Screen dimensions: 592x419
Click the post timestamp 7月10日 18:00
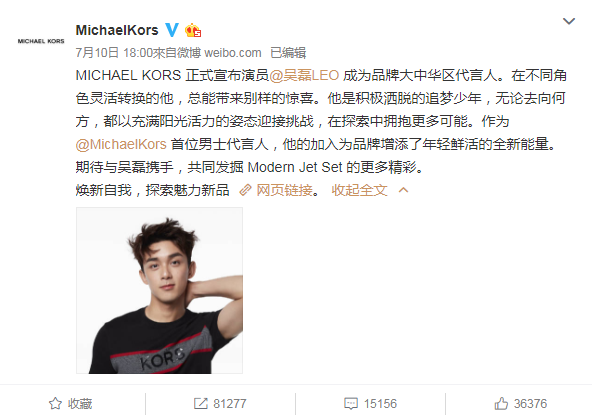114,53
